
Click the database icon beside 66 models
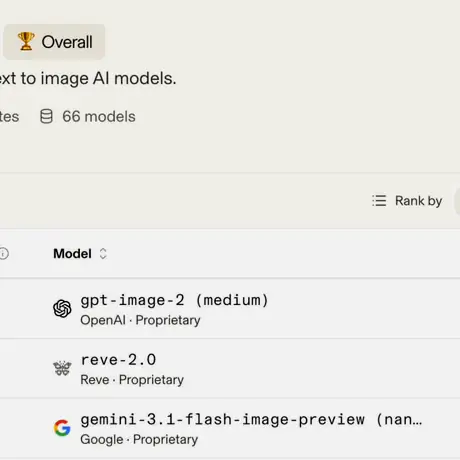46,116
